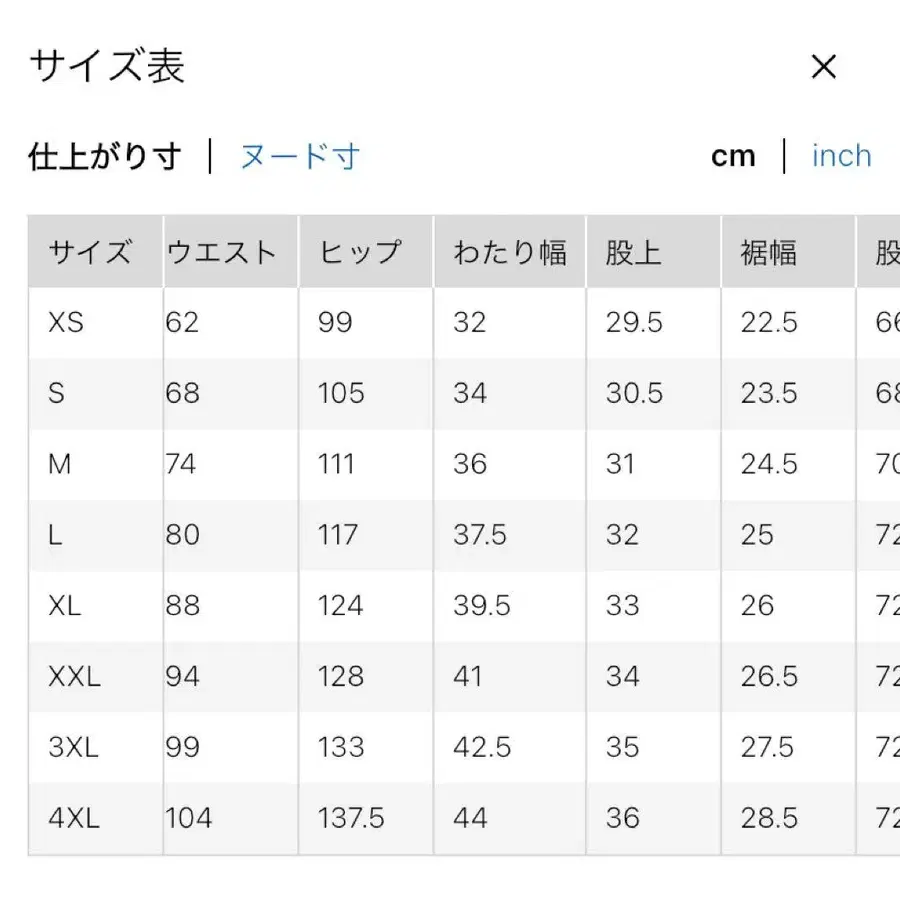Click the サイズ表 title heading
The image size is (900, 900).
106,66
